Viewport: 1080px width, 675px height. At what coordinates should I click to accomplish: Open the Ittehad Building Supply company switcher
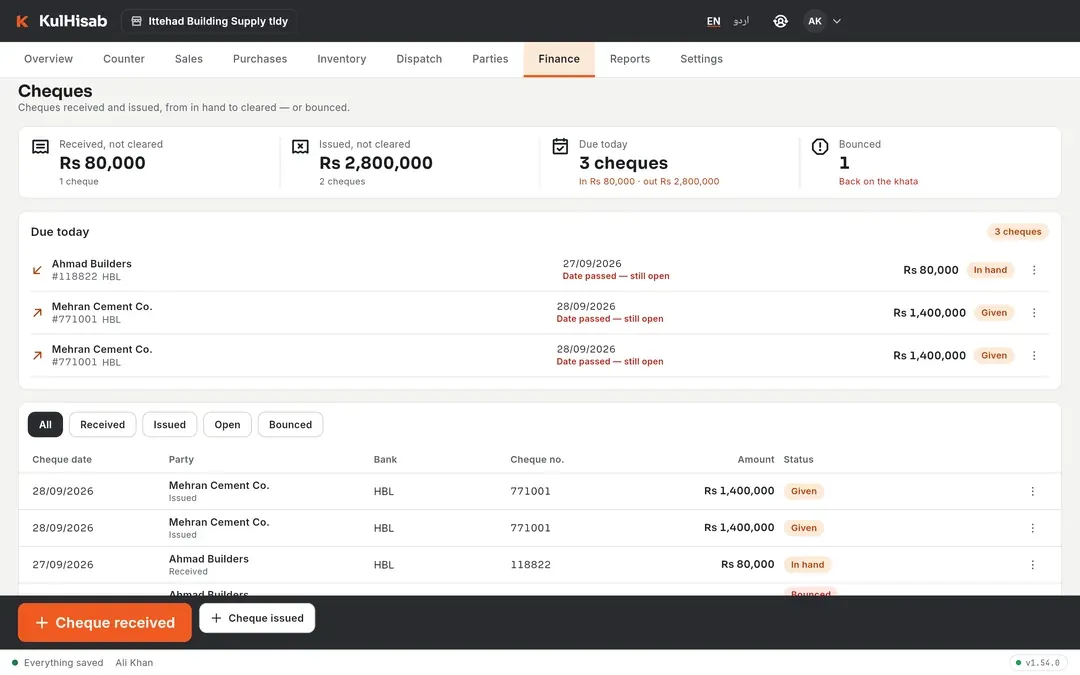209,21
